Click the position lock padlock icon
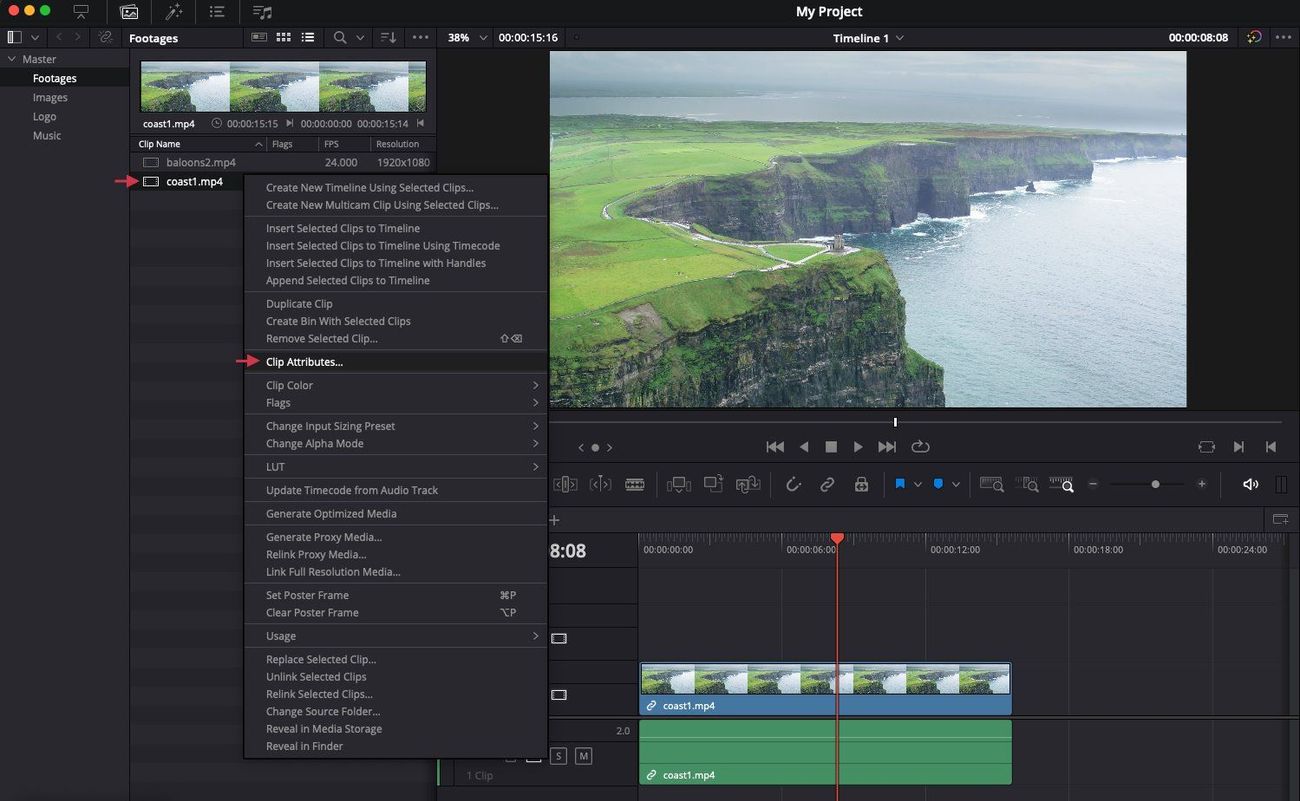This screenshot has width=1300, height=801. tap(861, 484)
